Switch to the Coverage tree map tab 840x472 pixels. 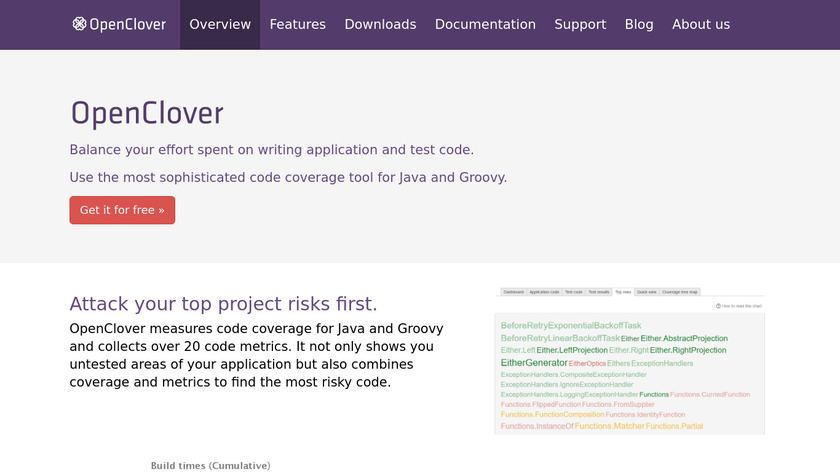(681, 292)
